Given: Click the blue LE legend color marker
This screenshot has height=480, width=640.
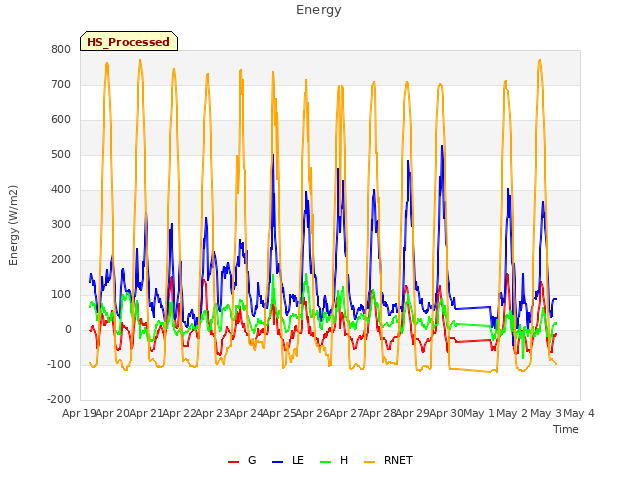Looking at the screenshot, I should [278, 462].
